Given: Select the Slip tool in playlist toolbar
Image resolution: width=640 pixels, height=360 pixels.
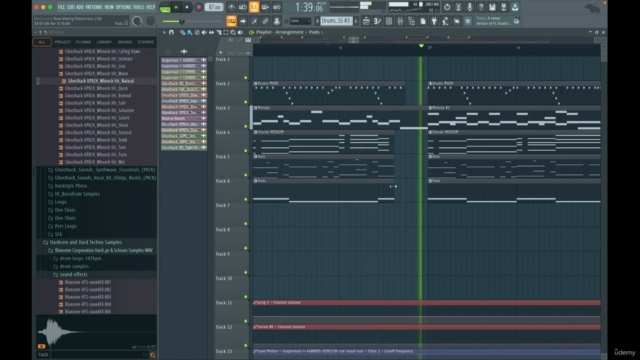Looking at the screenshot, I should (x=211, y=32).
